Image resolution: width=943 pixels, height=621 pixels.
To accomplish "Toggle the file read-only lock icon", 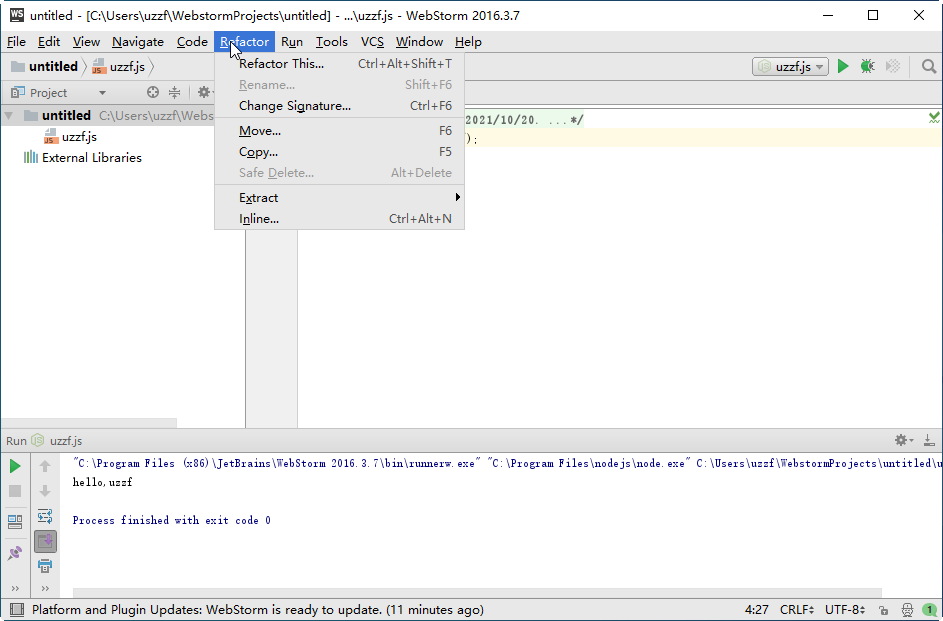I will (x=883, y=610).
